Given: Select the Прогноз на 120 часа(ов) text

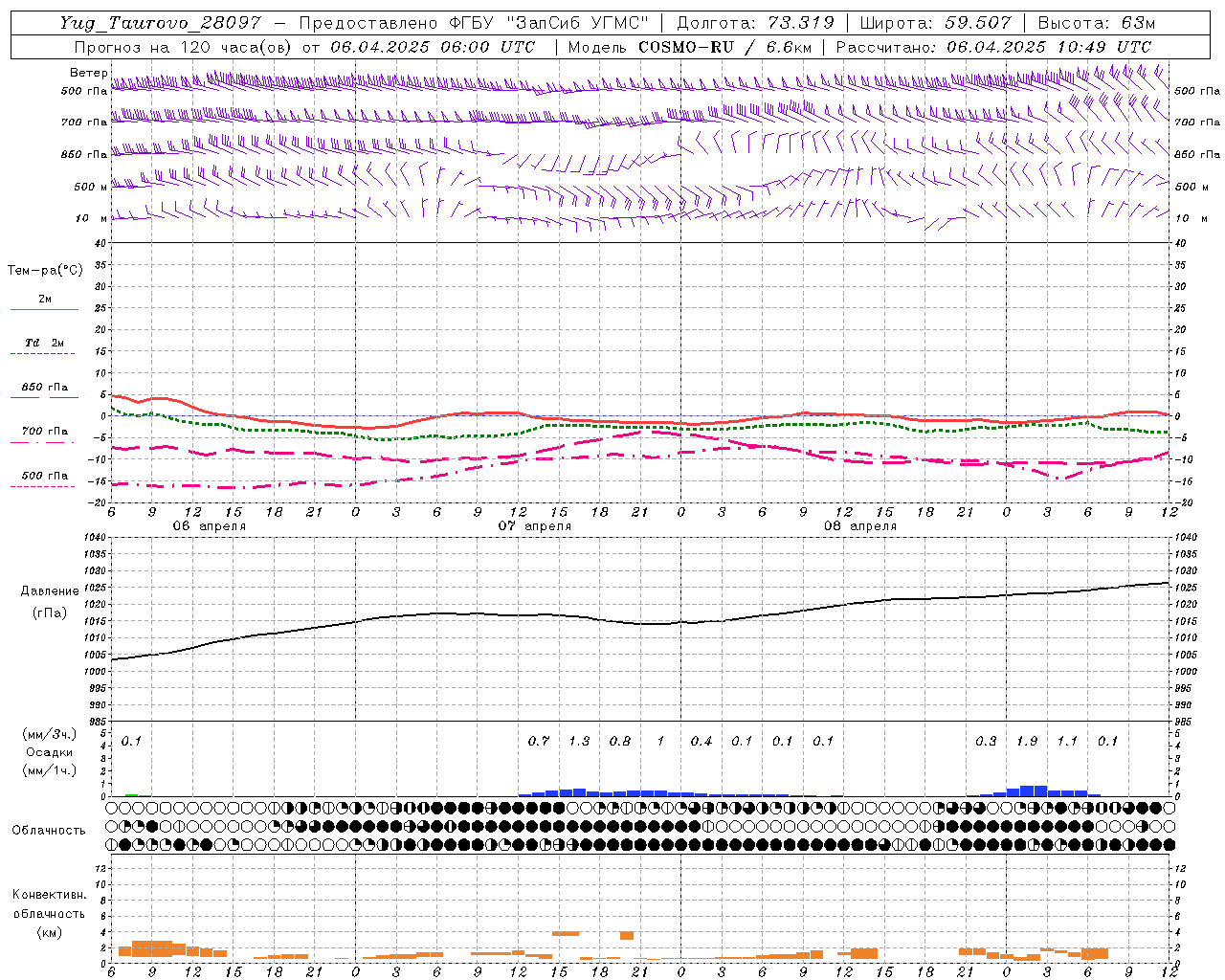Looking at the screenshot, I should [185, 47].
